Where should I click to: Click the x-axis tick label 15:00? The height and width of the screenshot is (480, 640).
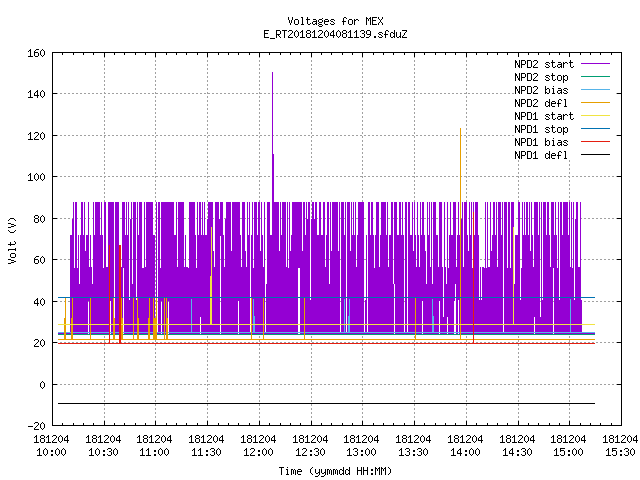point(568,453)
